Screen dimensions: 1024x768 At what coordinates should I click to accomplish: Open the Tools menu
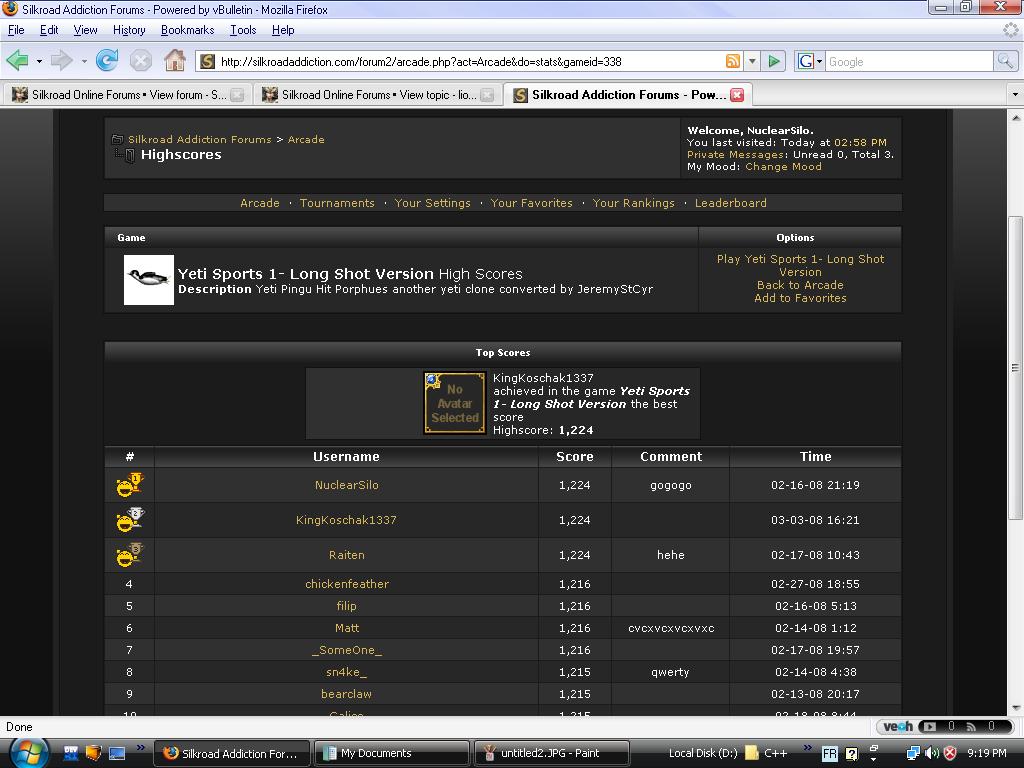[x=243, y=30]
